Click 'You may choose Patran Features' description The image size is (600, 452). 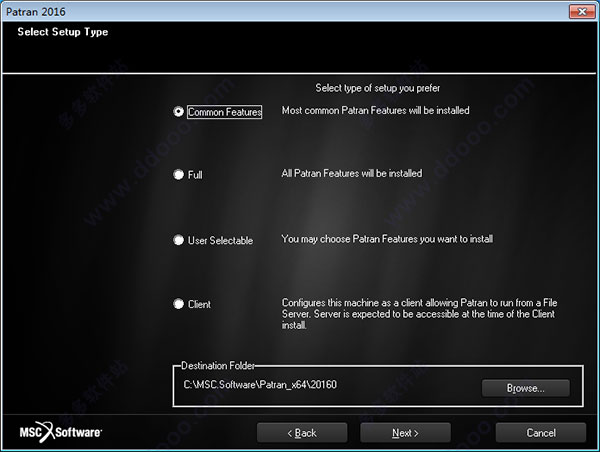387,239
